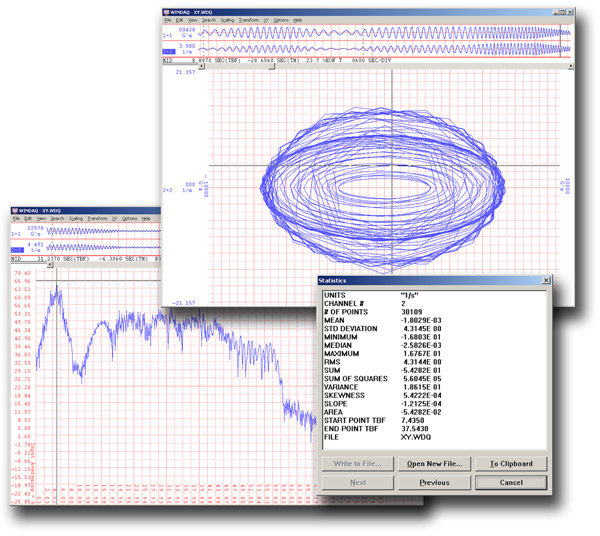This screenshot has width=600, height=536.
Task: Click the MINIMUM row in the Statistics list
Action: tap(383, 337)
